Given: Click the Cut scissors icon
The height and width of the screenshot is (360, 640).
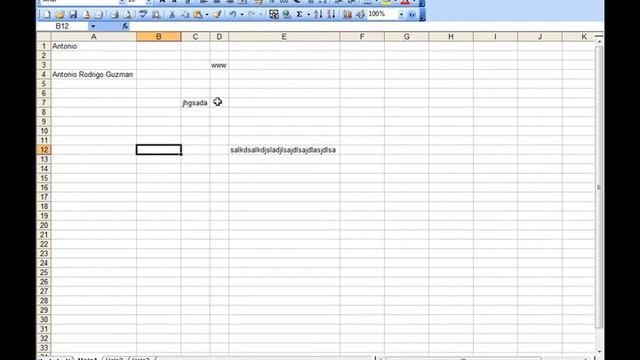Looking at the screenshot, I should 172,15.
